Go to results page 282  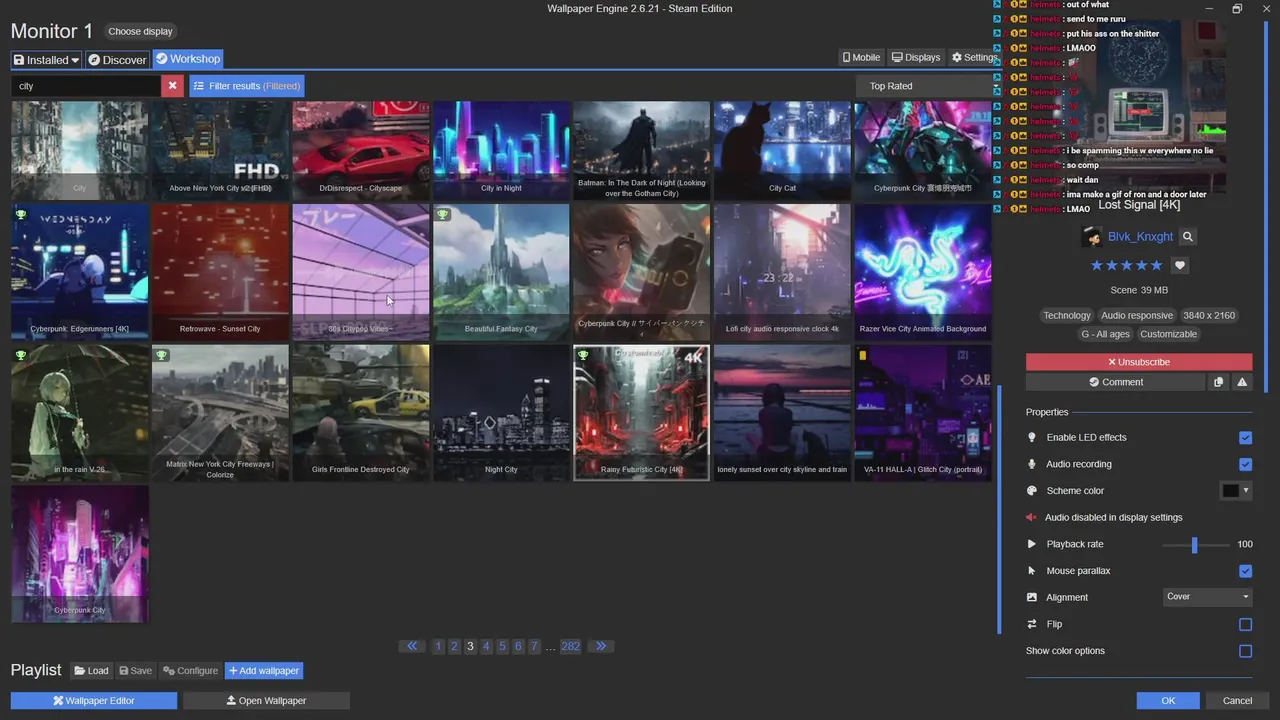click(x=570, y=646)
